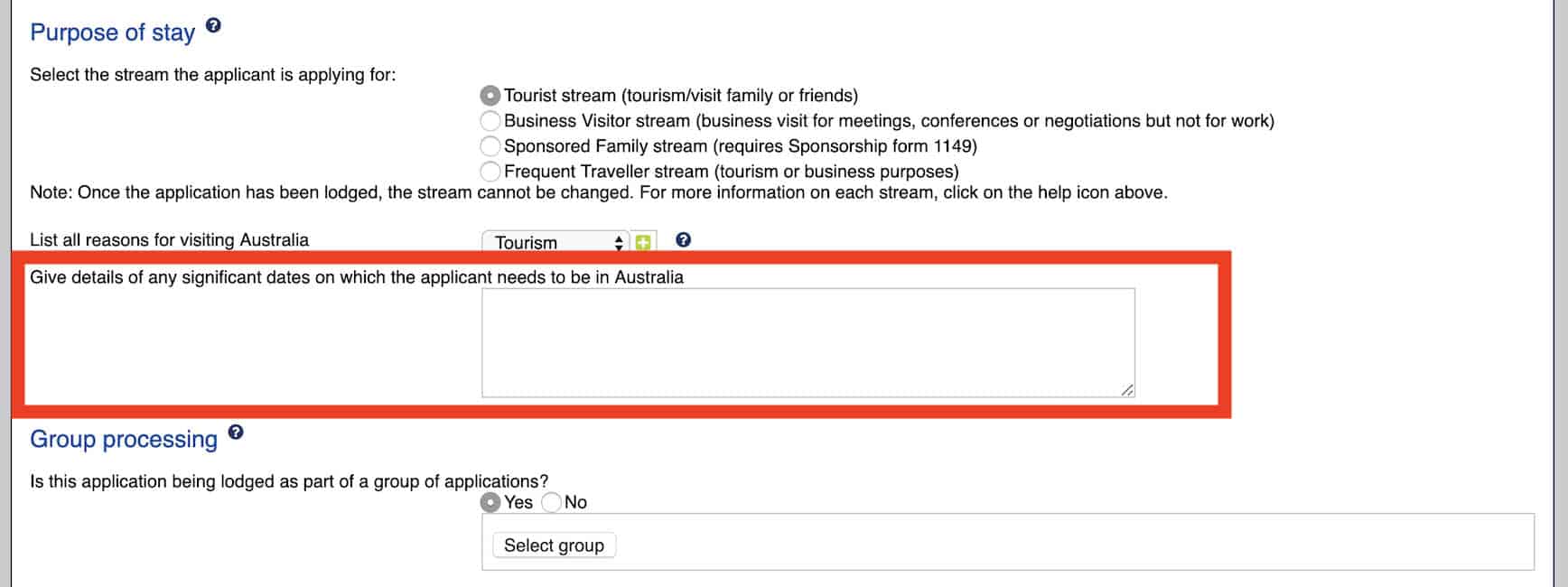Open help icon next to Tourism reason dropdown
1568x587 pixels.
pyautogui.click(x=684, y=240)
